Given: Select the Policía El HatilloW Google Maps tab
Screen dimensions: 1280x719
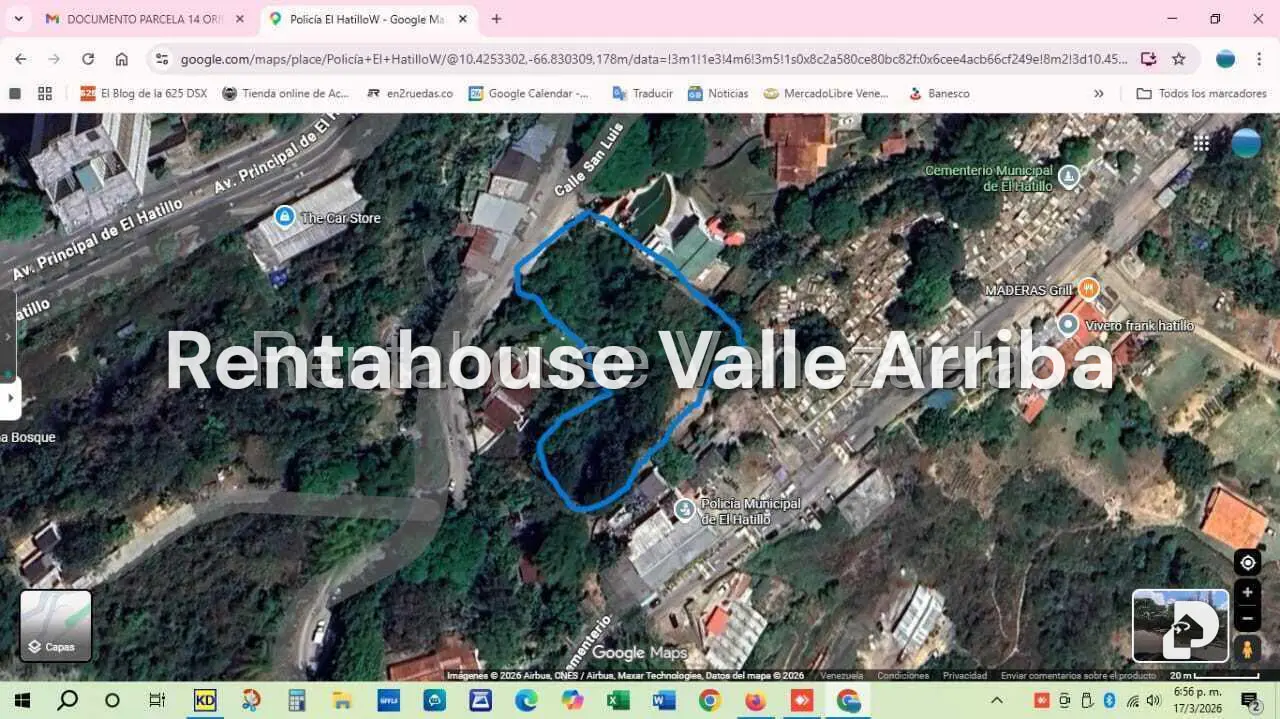Looking at the screenshot, I should point(367,19).
